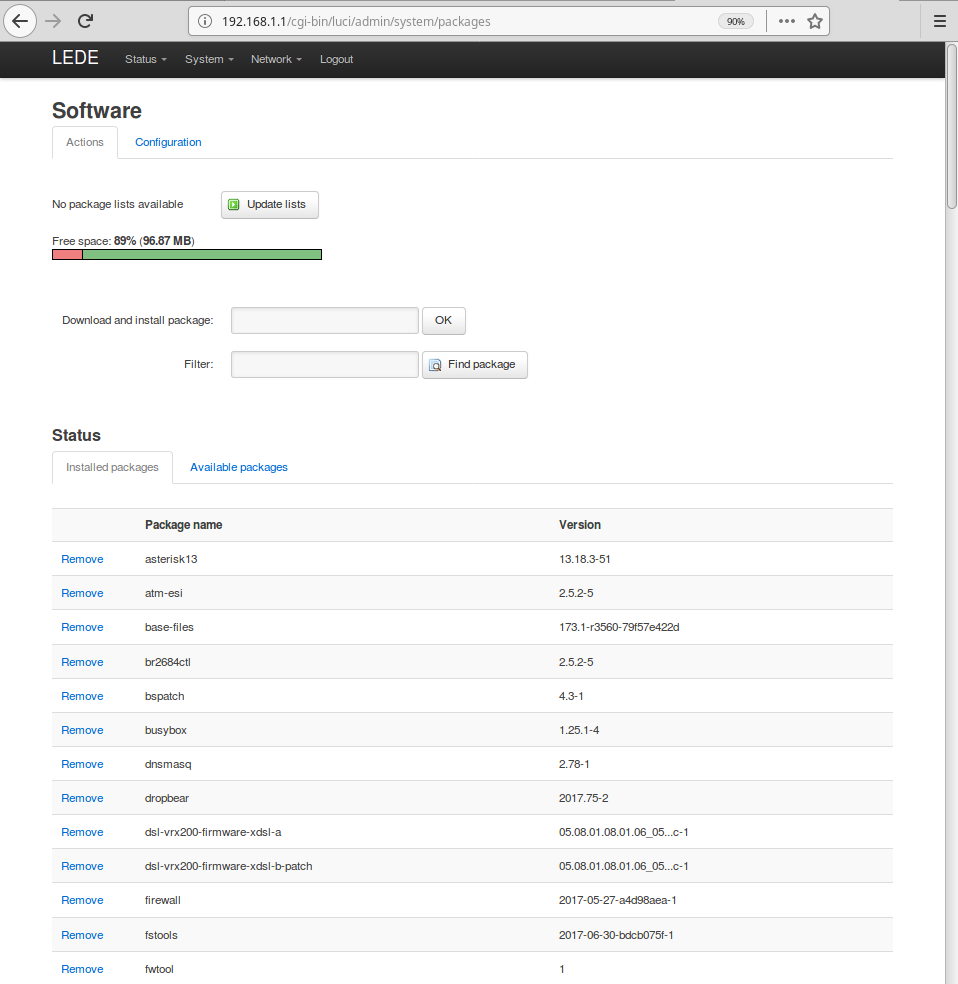The image size is (958, 984).
Task: Click version 2017-06-30-bdcb075f-1
Action: [x=616, y=935]
